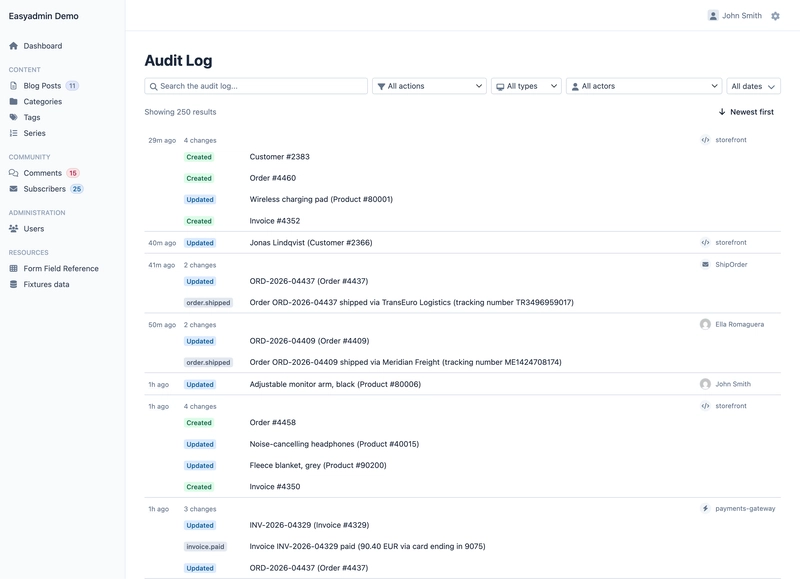Image resolution: width=800 pixels, height=579 pixels.
Task: Open Fleece blanket, grey product entry
Action: pyautogui.click(x=318, y=465)
